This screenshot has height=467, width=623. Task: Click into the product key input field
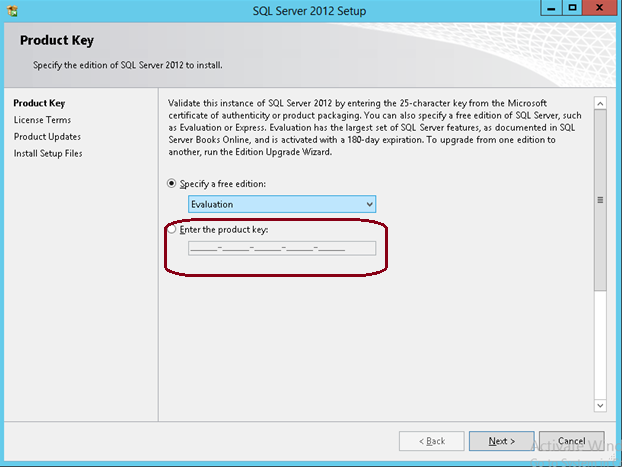coord(282,248)
